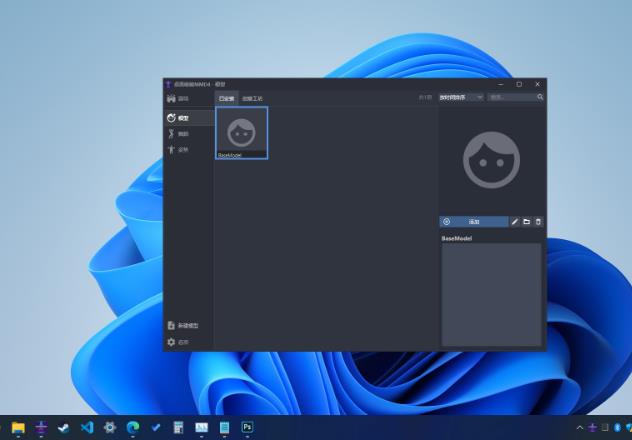
Task: Open the blue notepad app on the taskbar
Action: pos(225,427)
